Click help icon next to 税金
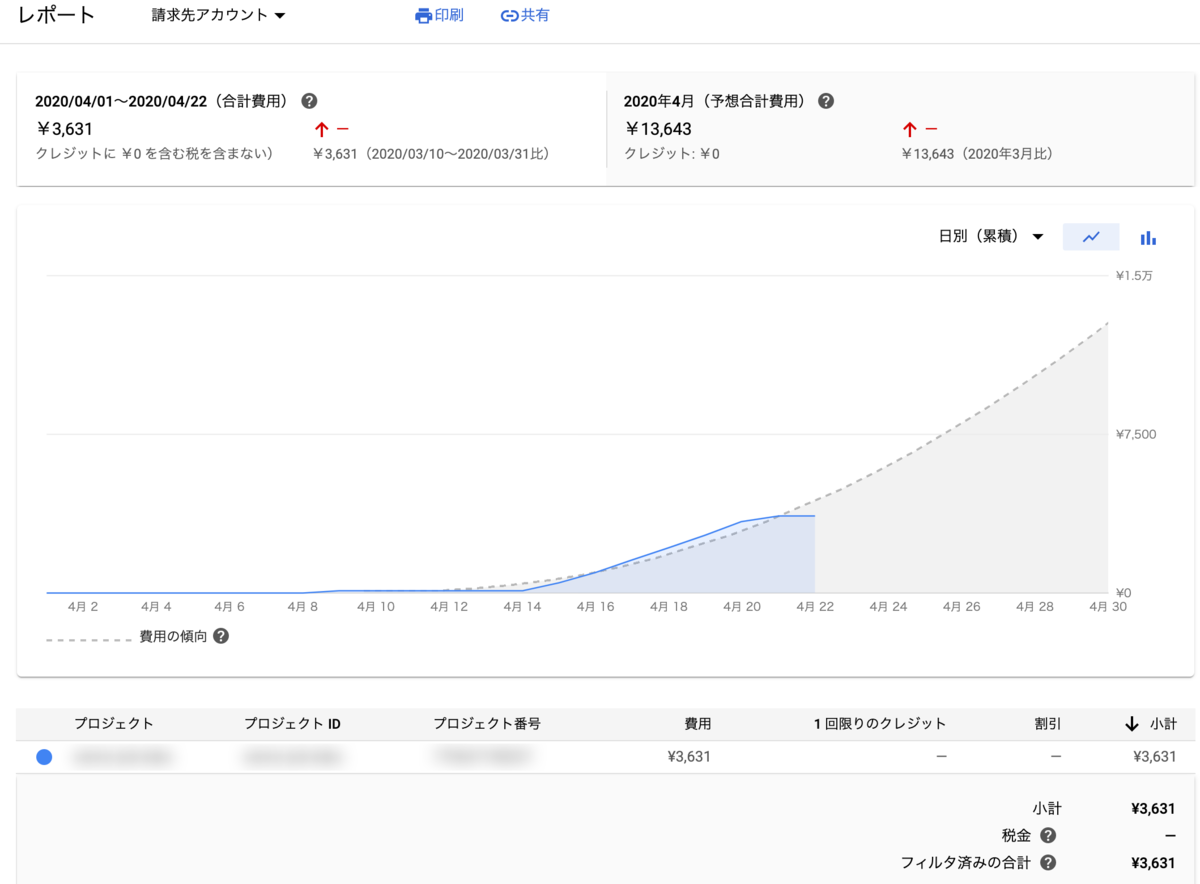Image resolution: width=1200 pixels, height=884 pixels. click(x=1047, y=835)
